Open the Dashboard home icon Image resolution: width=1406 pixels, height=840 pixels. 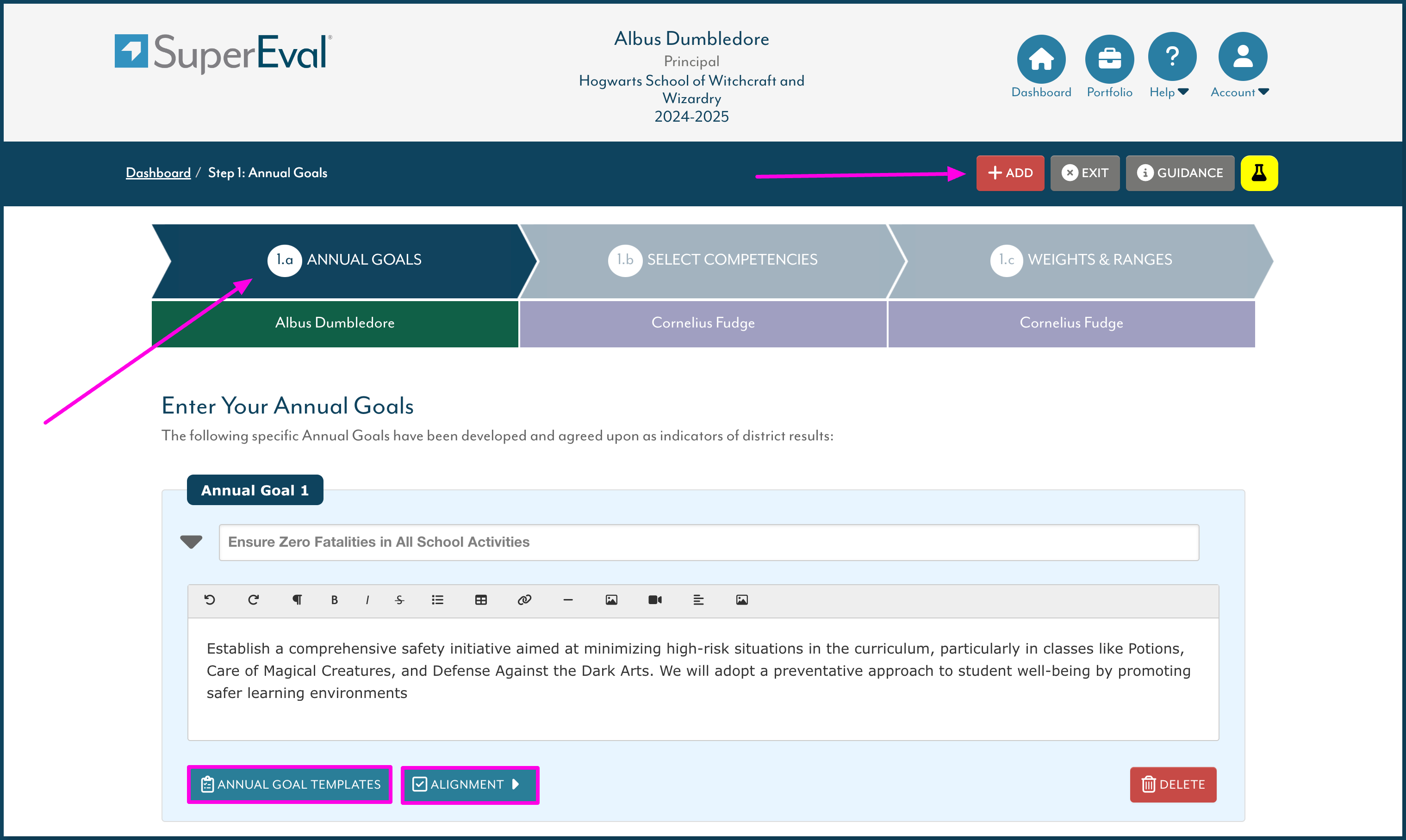pos(1041,58)
